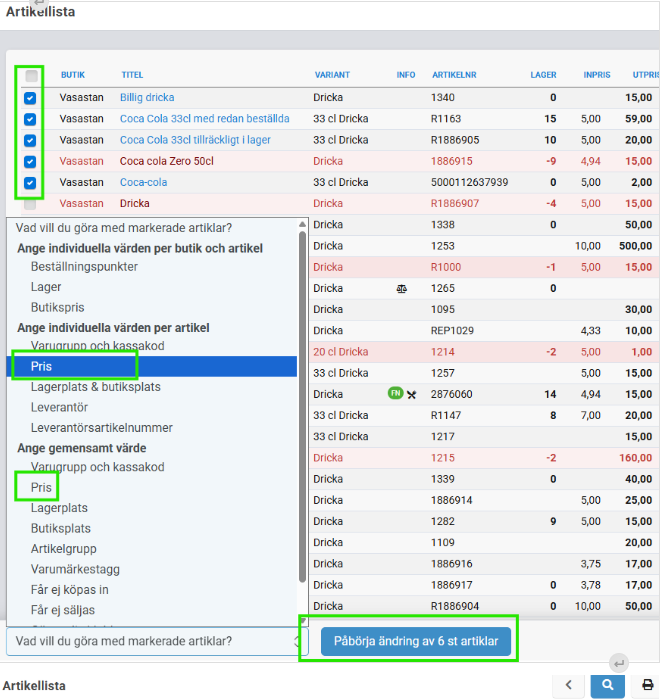
Task: Click the blue magnifying glass search button
Action: coord(606,685)
